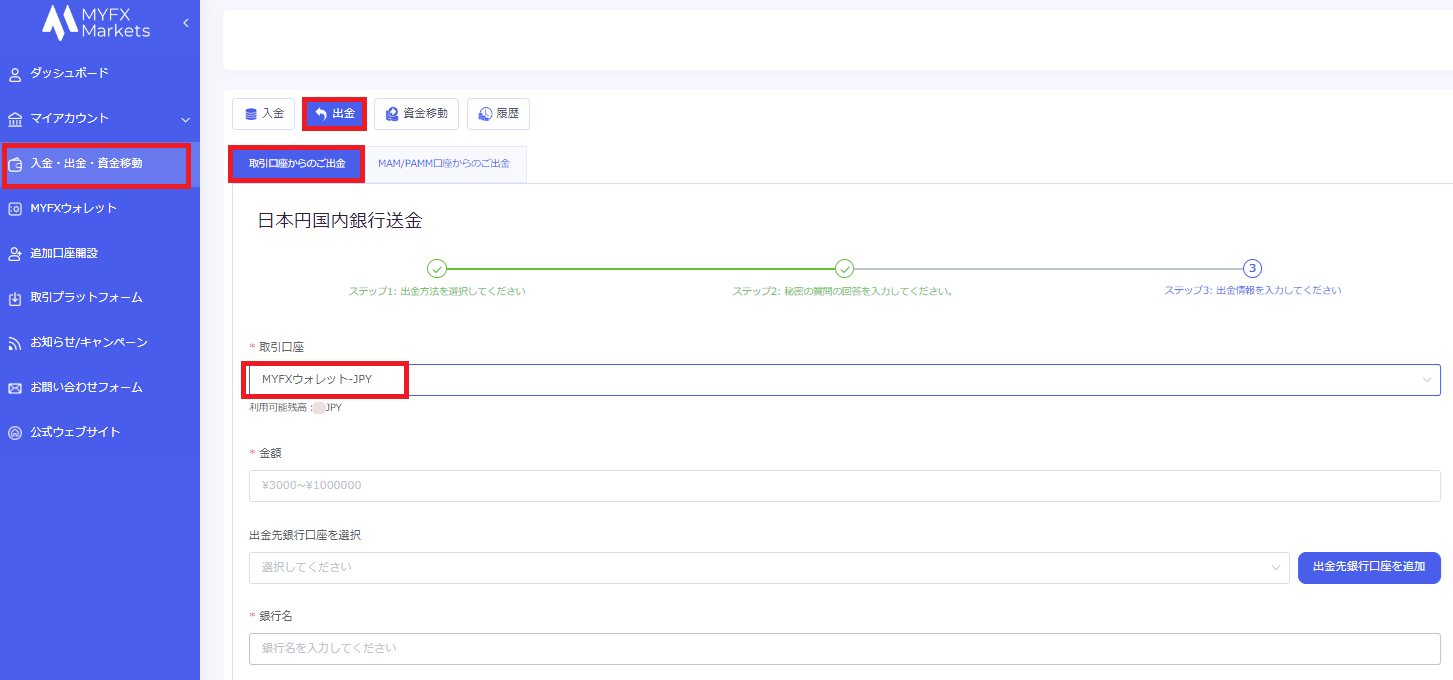This screenshot has height=680, width=1453.
Task: Click the 日本円国内銀行送金 heading
Action: tap(340, 221)
